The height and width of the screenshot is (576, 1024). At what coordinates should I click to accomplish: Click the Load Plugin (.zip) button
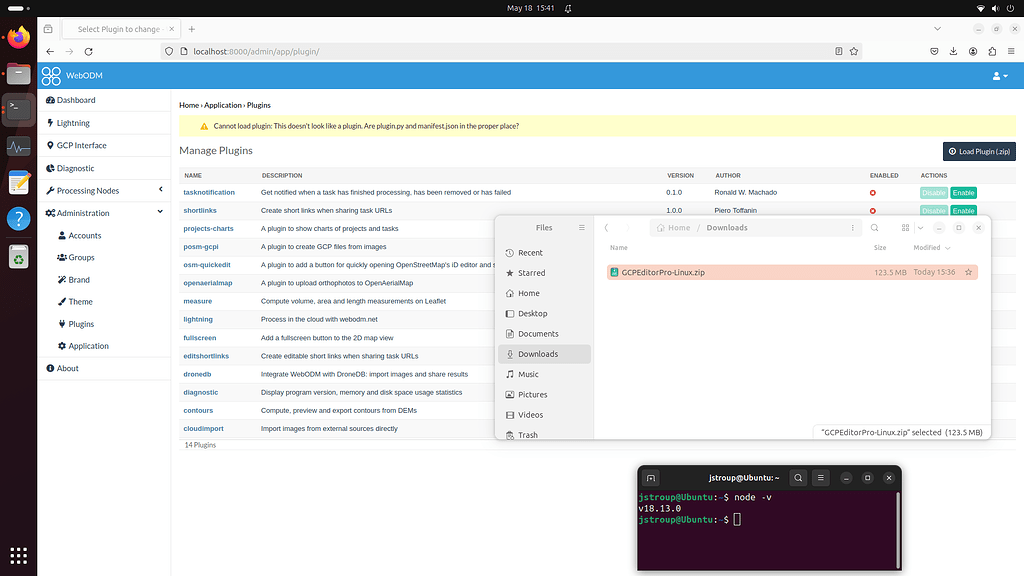979,151
